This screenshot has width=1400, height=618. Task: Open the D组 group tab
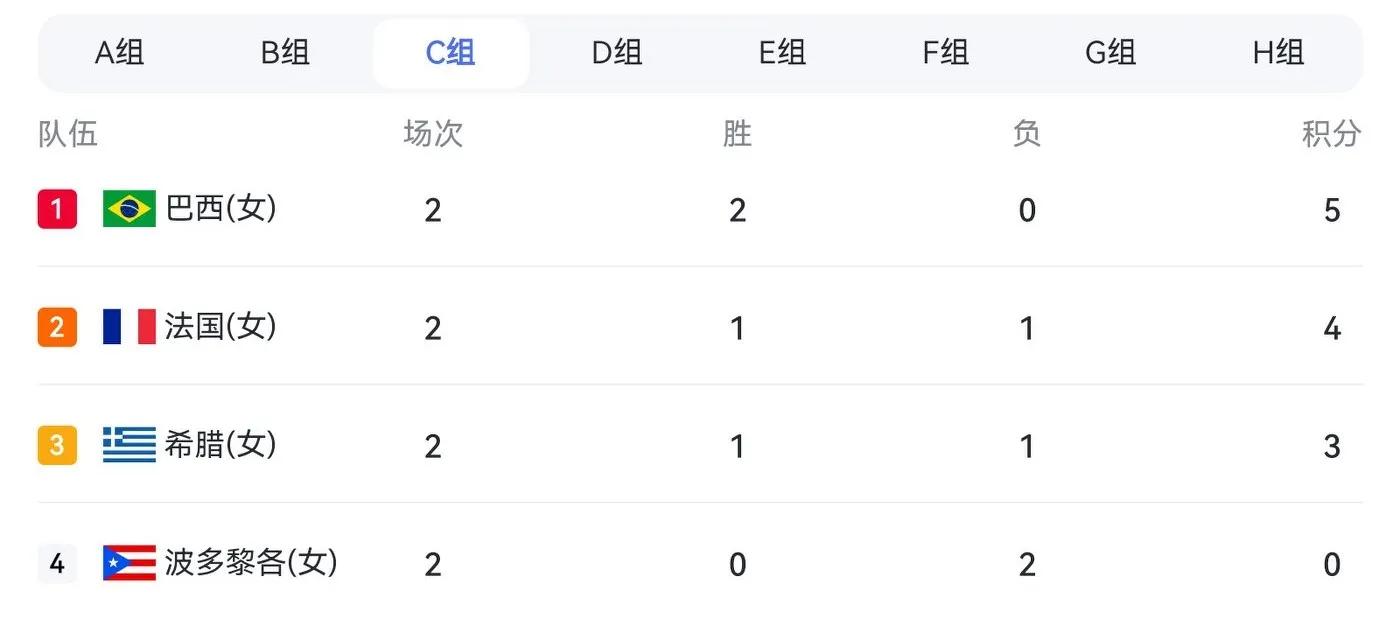(617, 53)
